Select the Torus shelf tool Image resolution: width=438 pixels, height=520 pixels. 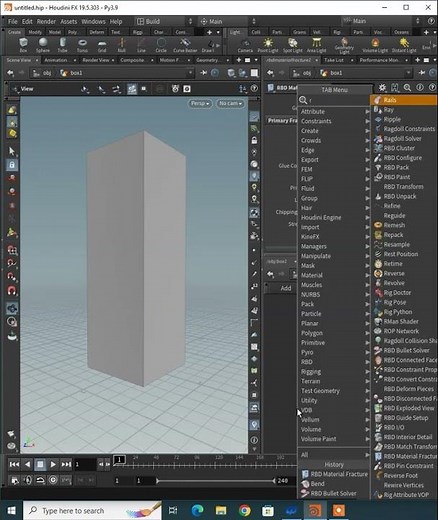82,45
